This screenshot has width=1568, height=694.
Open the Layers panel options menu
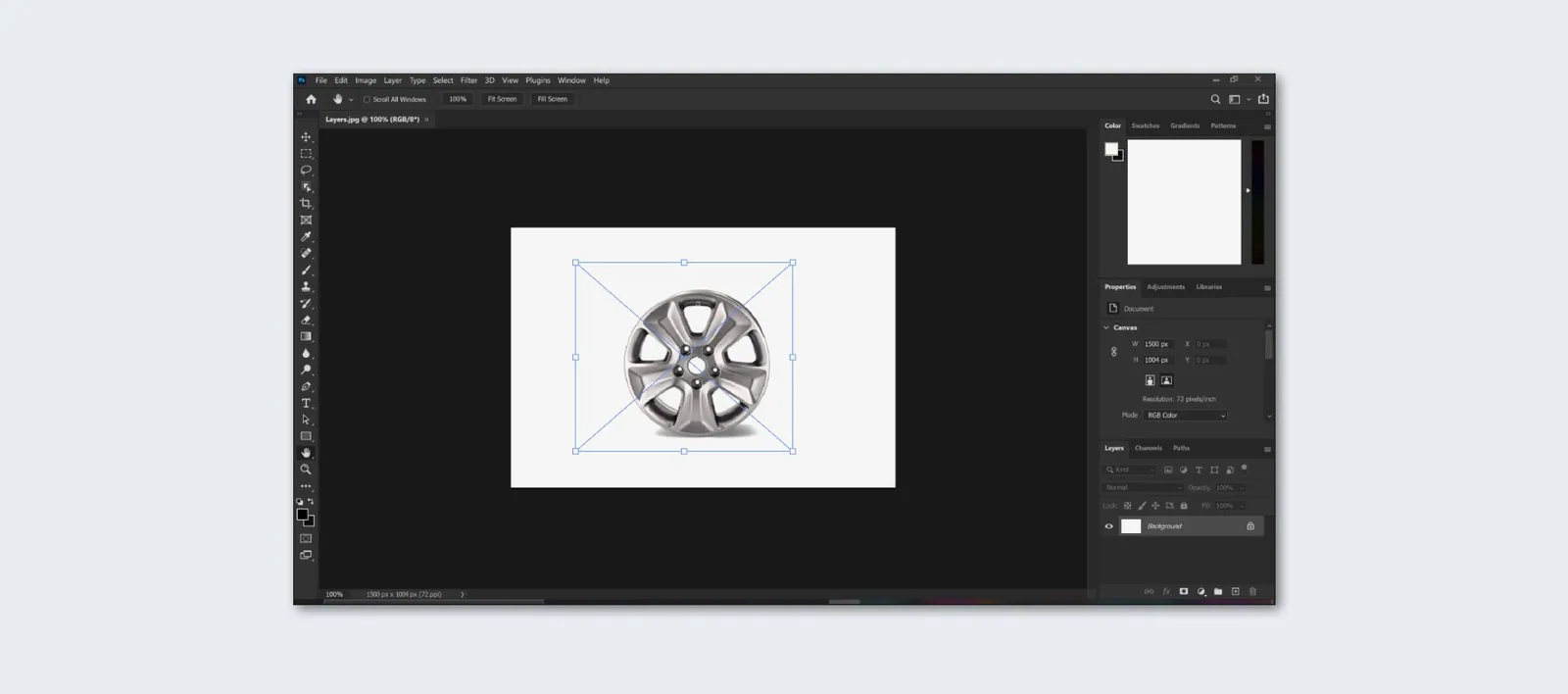(1267, 449)
